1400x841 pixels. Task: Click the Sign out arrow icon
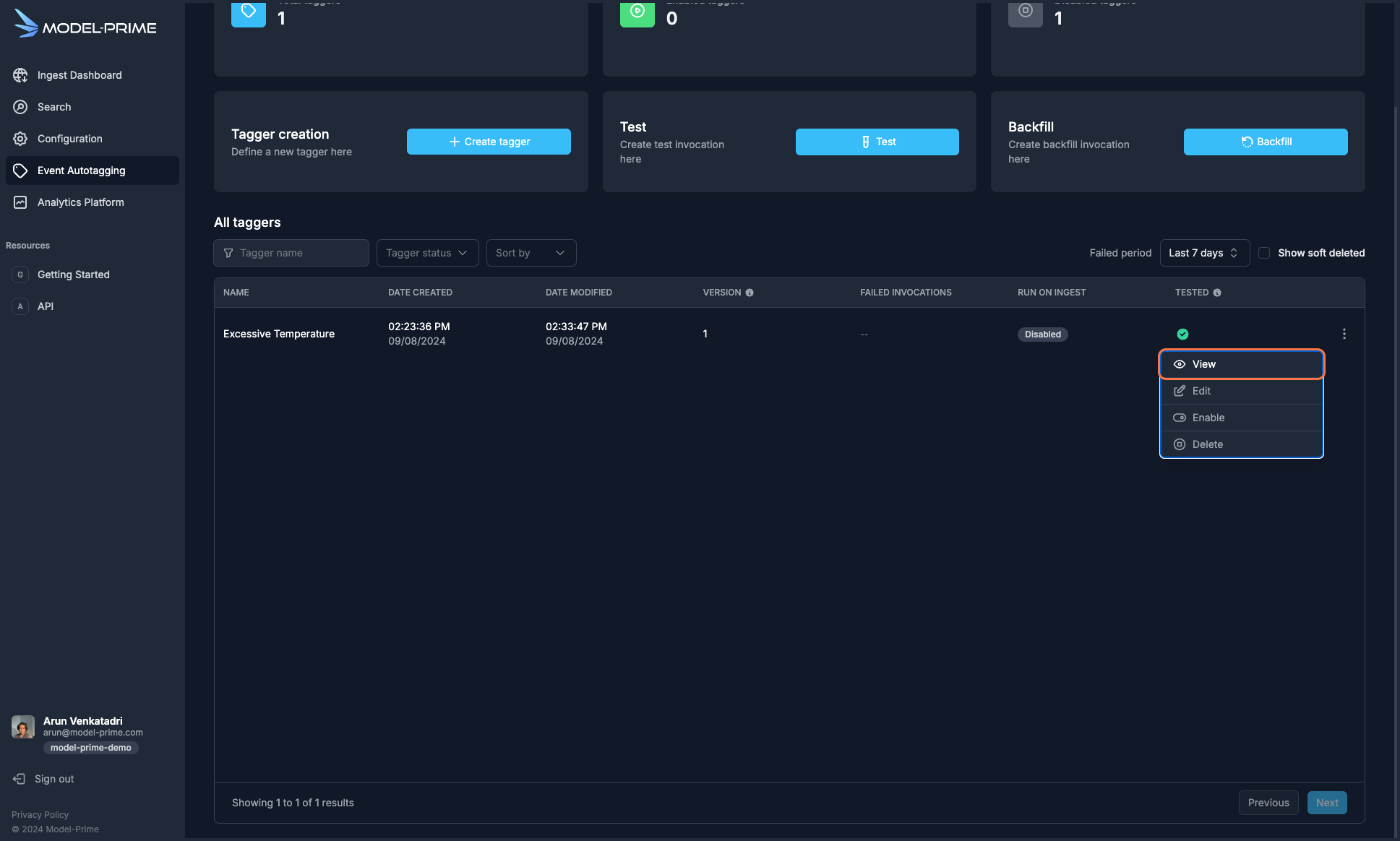[19, 779]
